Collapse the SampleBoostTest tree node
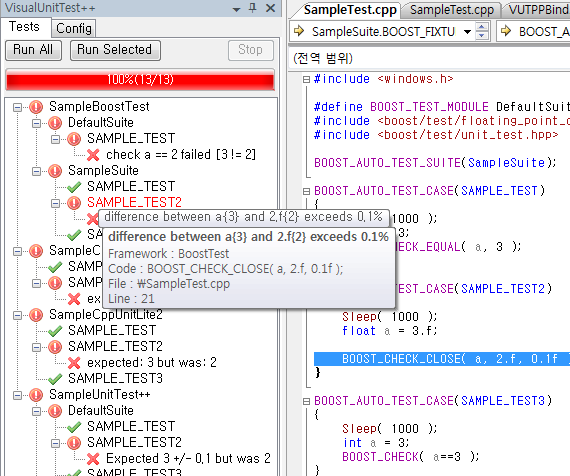 [x=17, y=107]
